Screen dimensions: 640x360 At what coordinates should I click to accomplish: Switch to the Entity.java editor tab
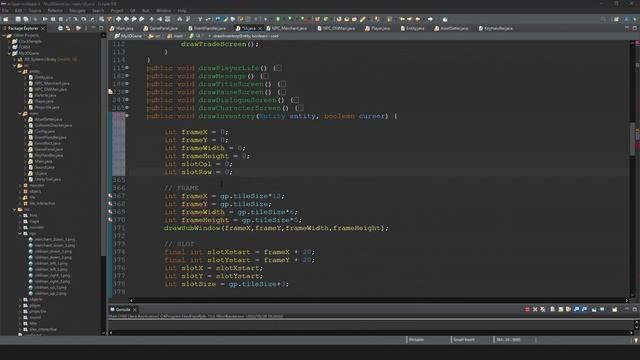pyautogui.click(x=412, y=28)
